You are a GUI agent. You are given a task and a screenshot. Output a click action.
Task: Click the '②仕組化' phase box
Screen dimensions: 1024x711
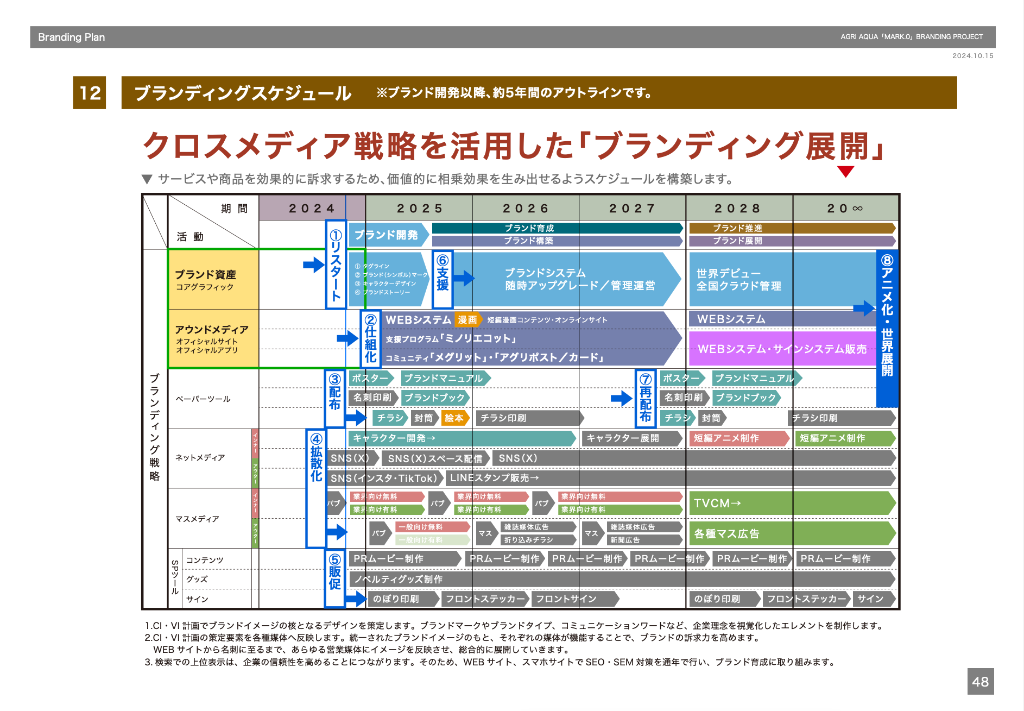370,338
